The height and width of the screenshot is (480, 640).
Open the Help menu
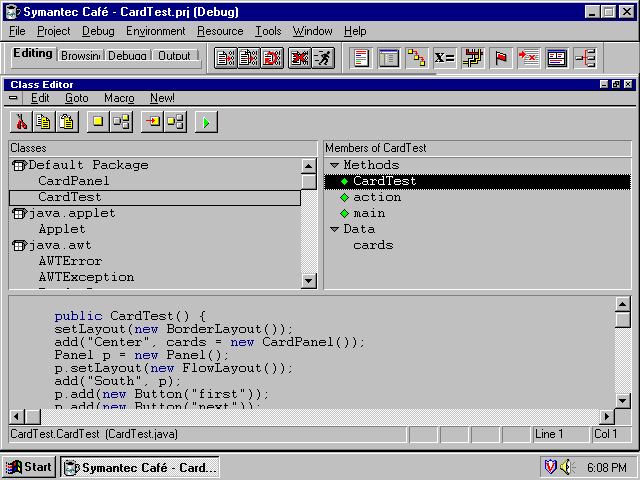click(355, 31)
